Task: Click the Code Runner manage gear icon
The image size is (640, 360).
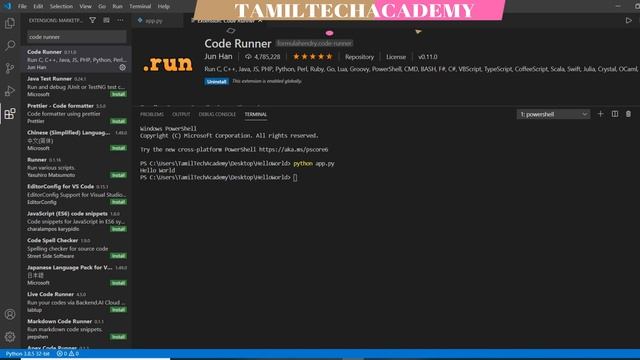Action: (x=122, y=68)
